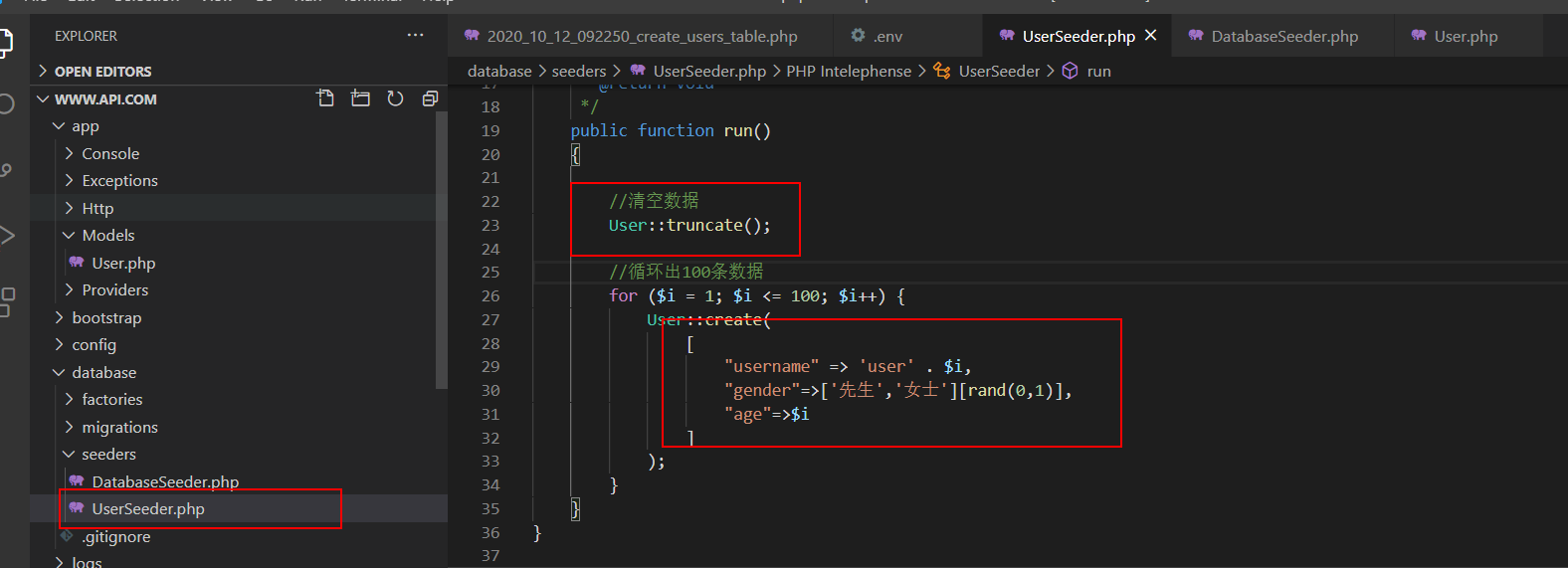The image size is (1568, 568).
Task: Click the PHP icon beside User.php file
Action: (77, 263)
